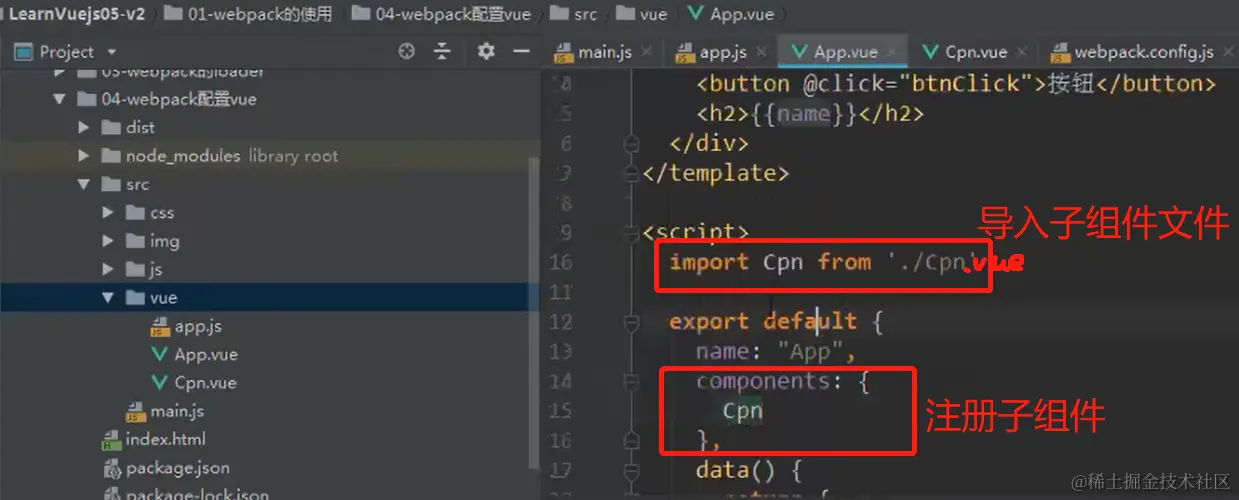Viewport: 1239px width, 500px height.
Task: Select the vue folder in tree
Action: tap(151, 297)
